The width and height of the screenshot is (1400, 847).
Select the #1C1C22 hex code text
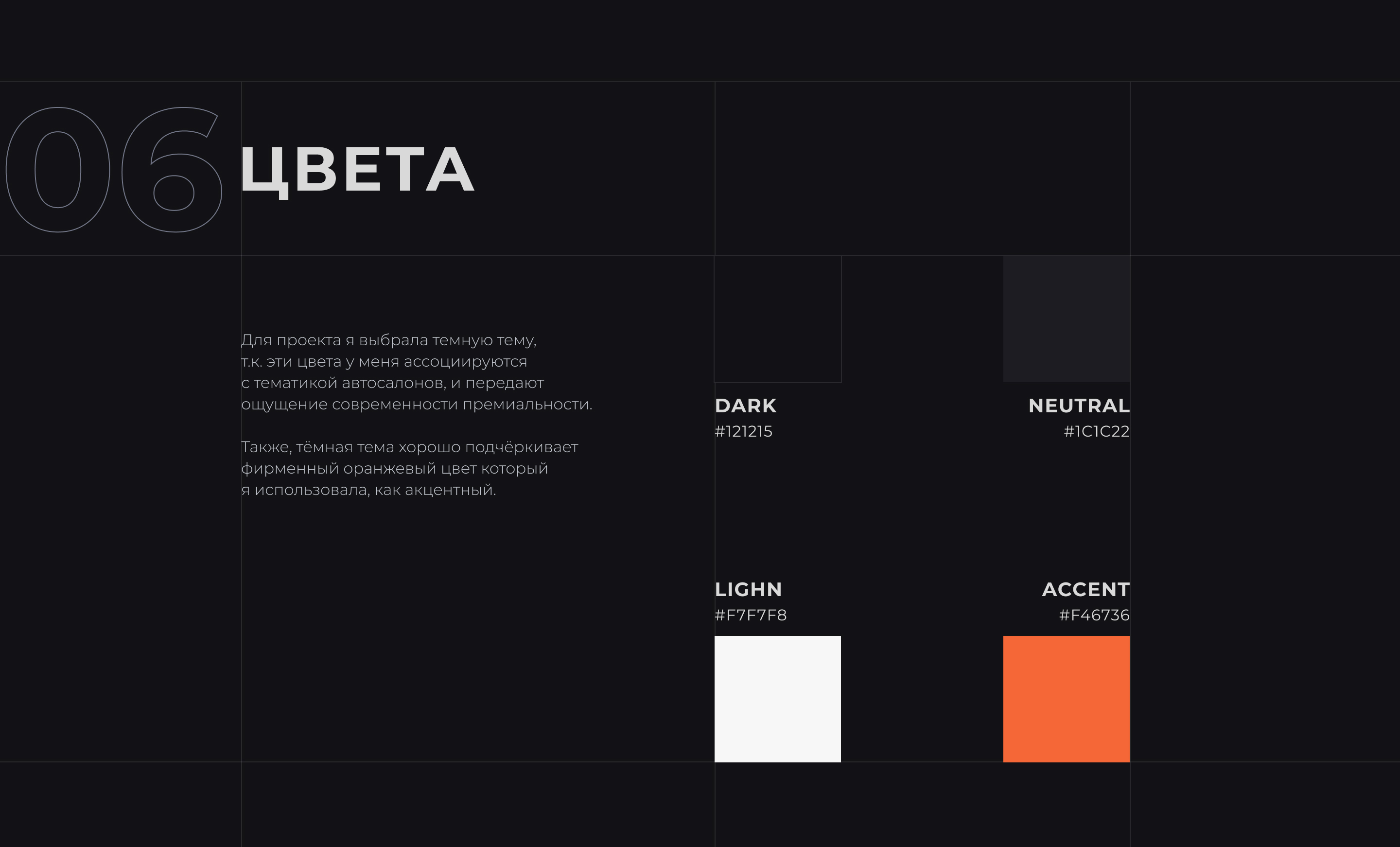tap(1096, 431)
